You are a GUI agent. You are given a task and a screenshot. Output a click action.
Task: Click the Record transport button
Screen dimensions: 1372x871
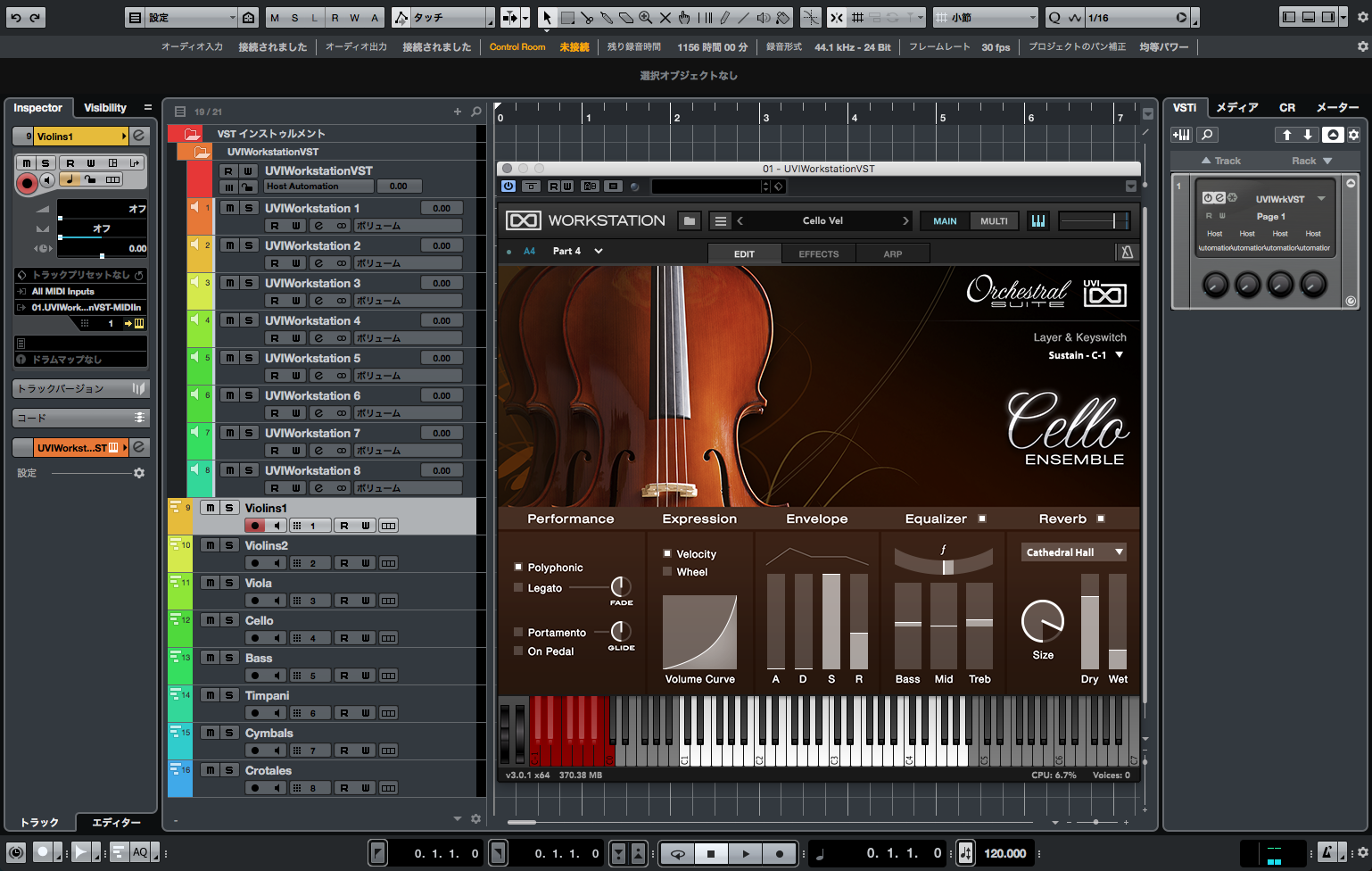780,854
